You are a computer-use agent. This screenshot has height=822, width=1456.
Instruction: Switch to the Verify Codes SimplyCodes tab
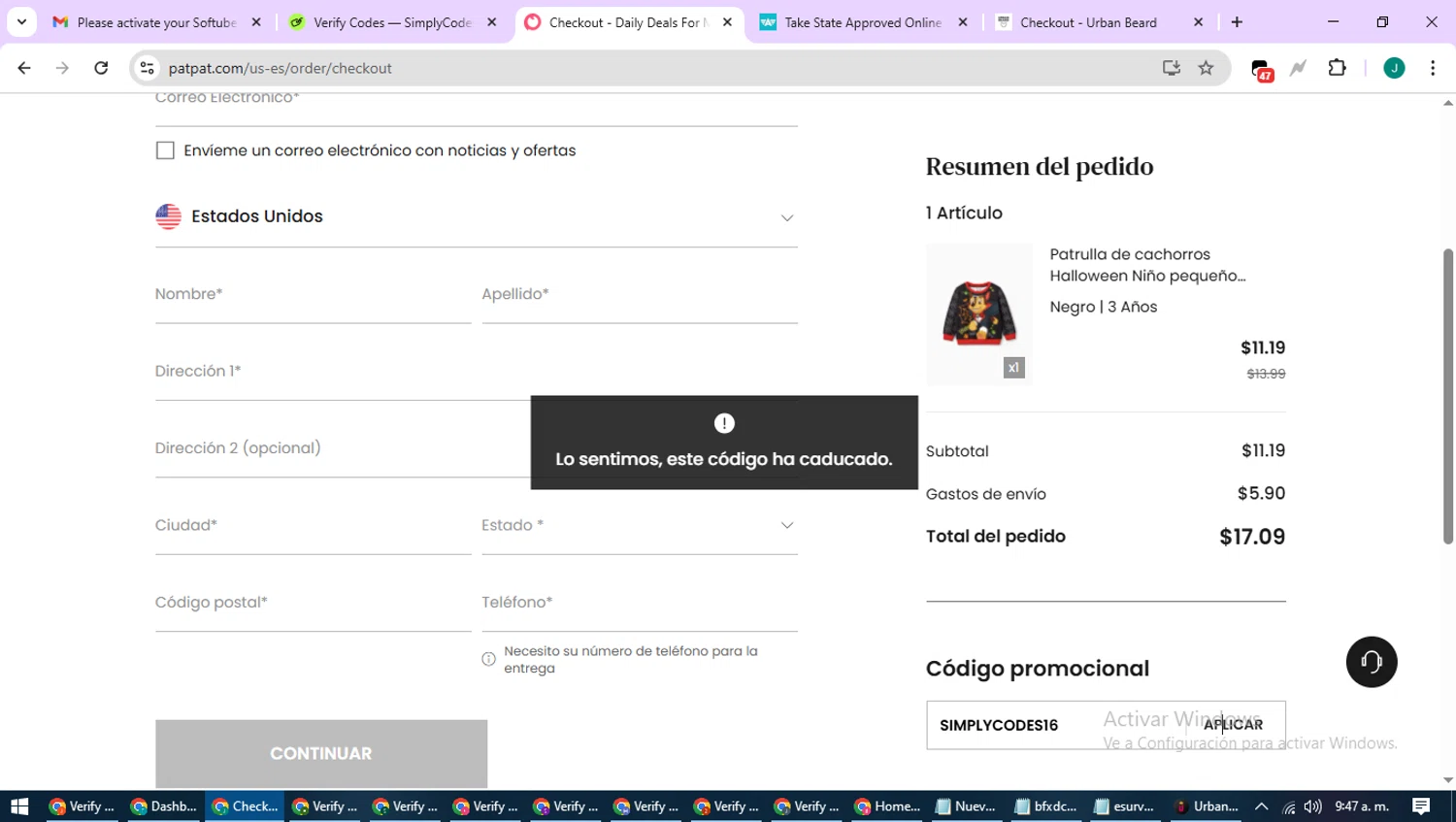point(392,22)
